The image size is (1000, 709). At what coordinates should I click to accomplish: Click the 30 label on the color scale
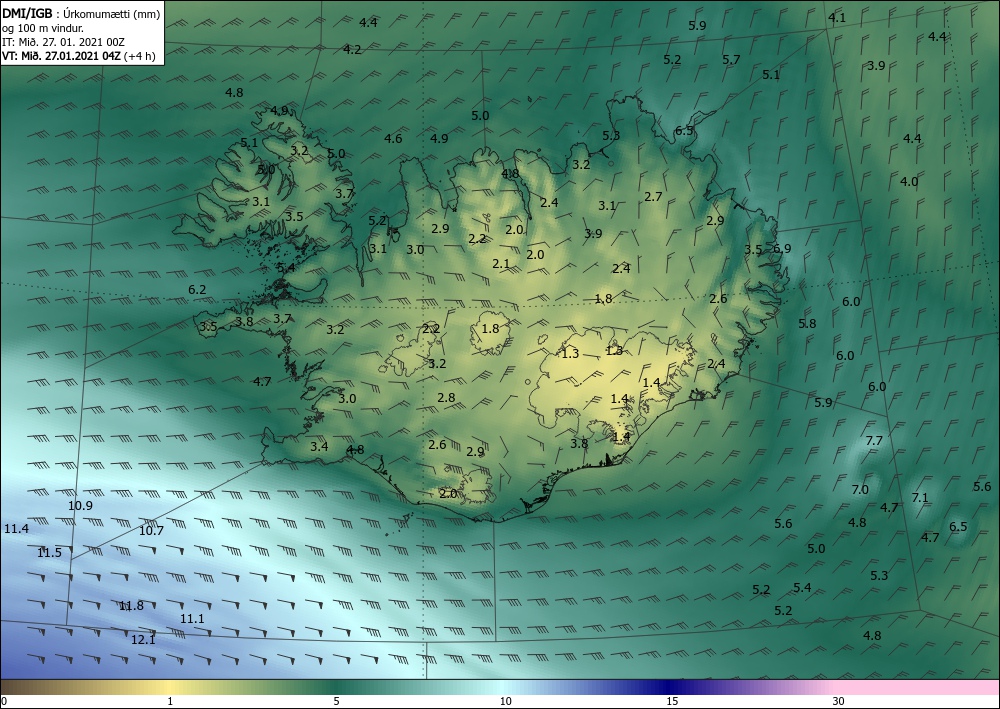(839, 701)
